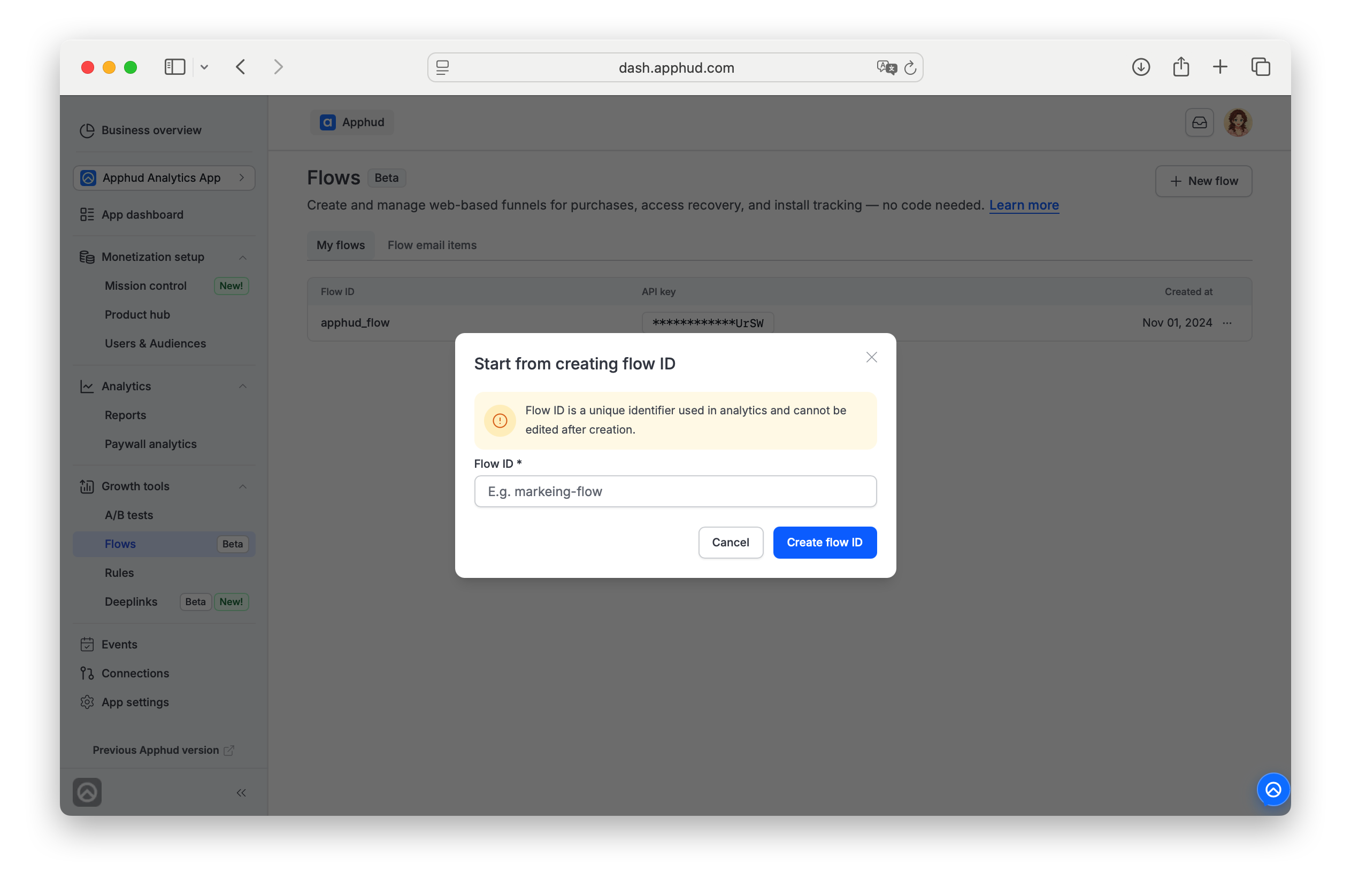The width and height of the screenshot is (1351, 896).
Task: Collapse the Monetization setup section
Action: pyautogui.click(x=242, y=257)
